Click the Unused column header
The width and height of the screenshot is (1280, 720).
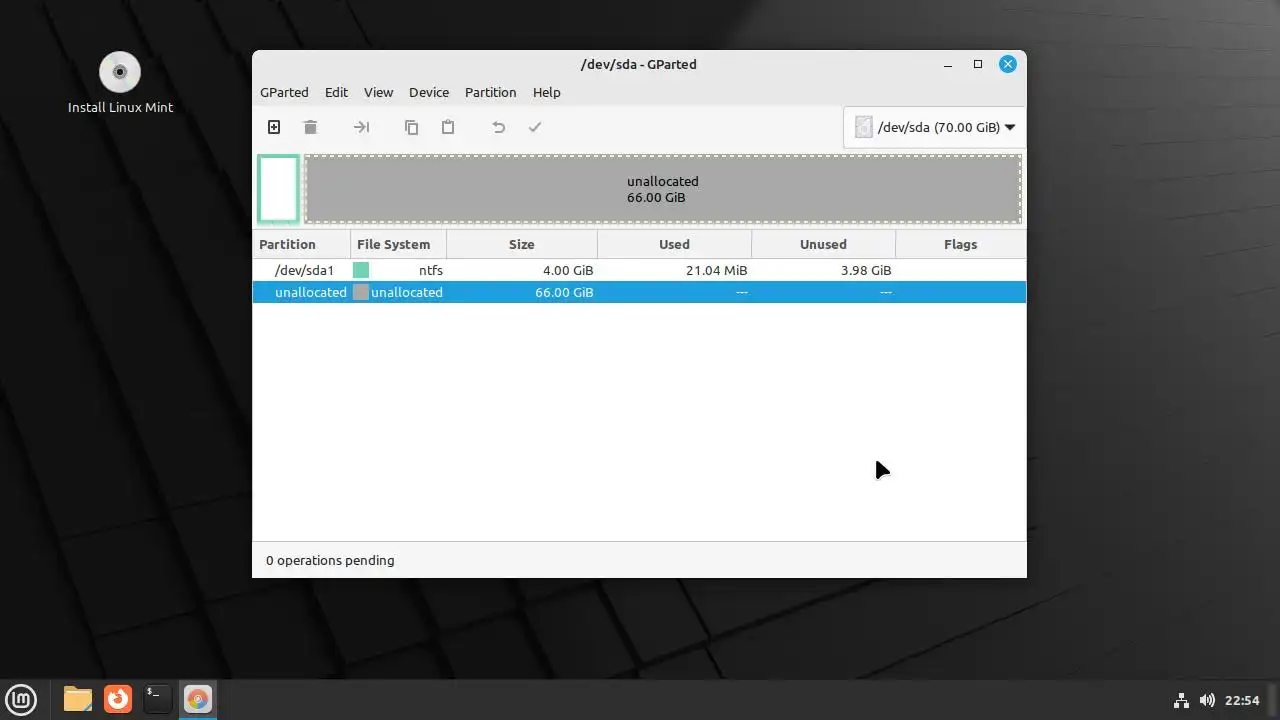823,244
